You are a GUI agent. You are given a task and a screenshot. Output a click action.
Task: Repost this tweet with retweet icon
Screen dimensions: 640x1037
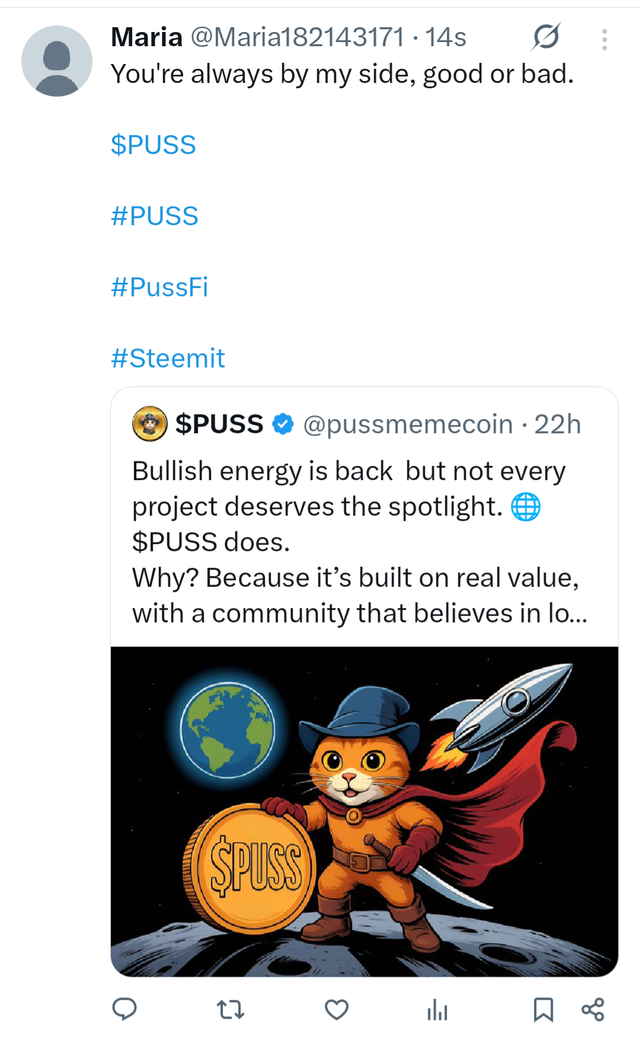[230, 1009]
